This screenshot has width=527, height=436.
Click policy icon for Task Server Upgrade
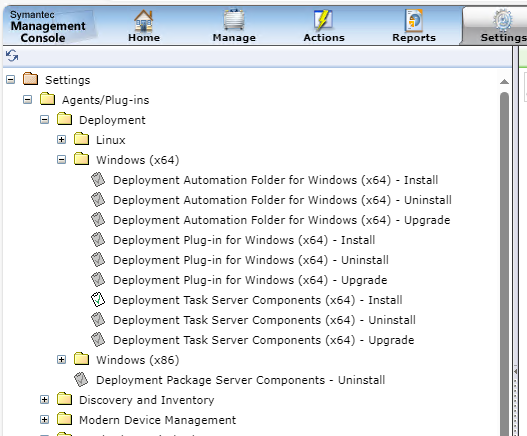[x=98, y=340]
